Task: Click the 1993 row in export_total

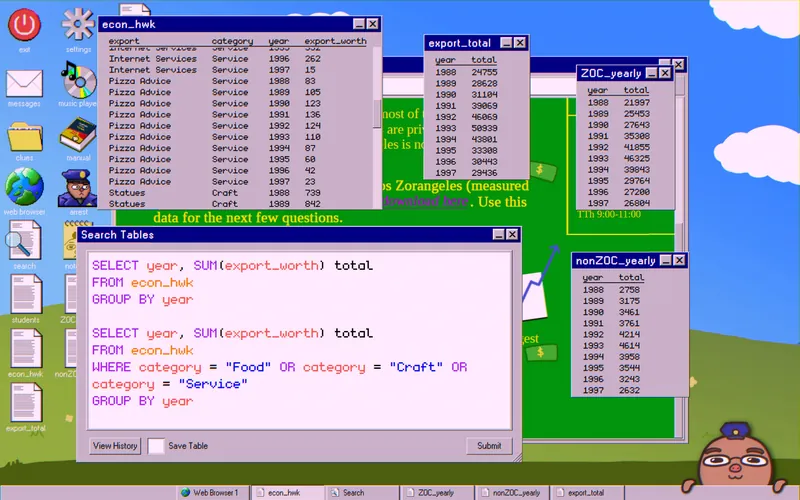Action: pyautogui.click(x=466, y=128)
